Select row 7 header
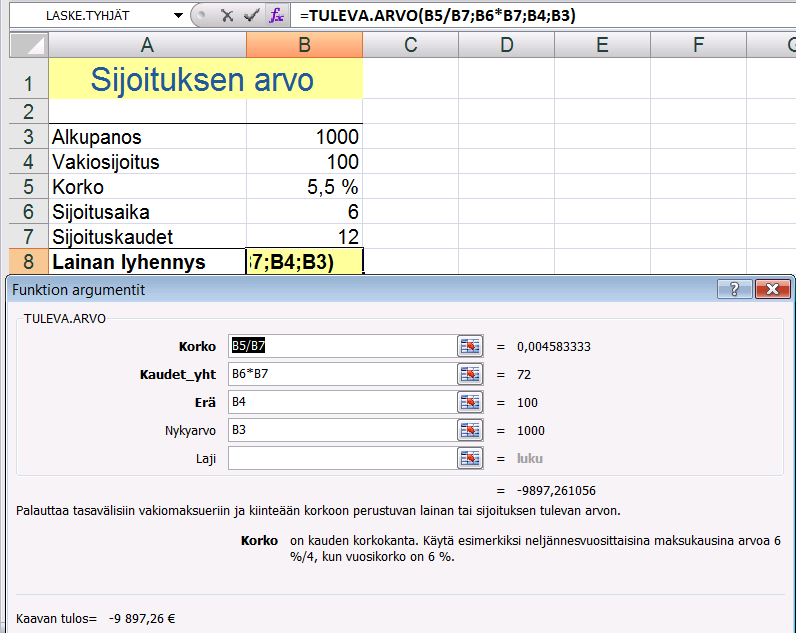Viewport: 796px width, 633px height. tap(29, 236)
